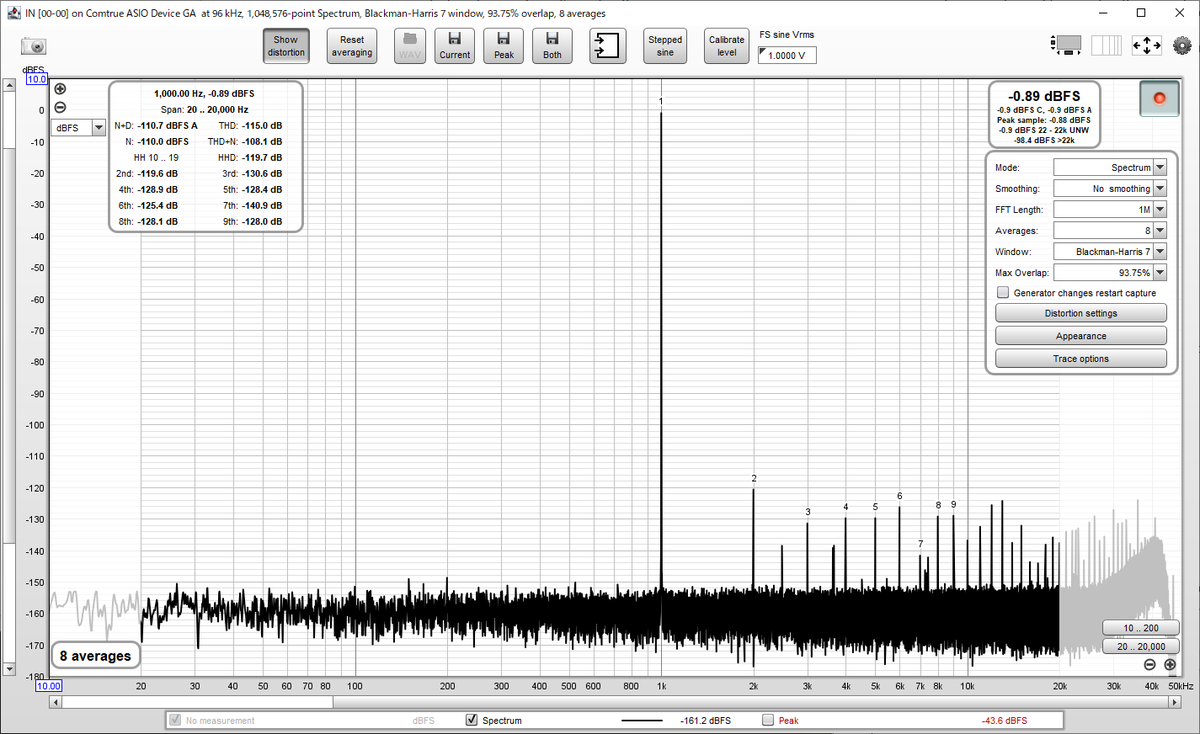
Task: Zoom in vertically with top-left plus icon
Action: coord(60,89)
